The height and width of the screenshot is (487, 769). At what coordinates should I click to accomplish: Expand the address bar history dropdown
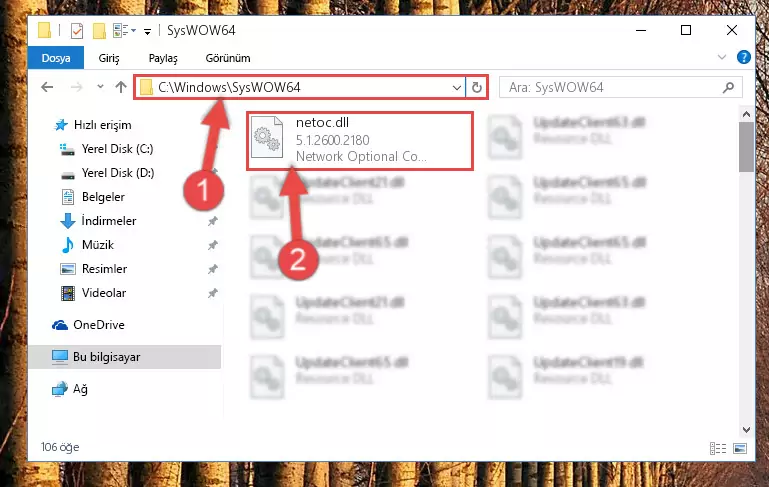coord(457,88)
